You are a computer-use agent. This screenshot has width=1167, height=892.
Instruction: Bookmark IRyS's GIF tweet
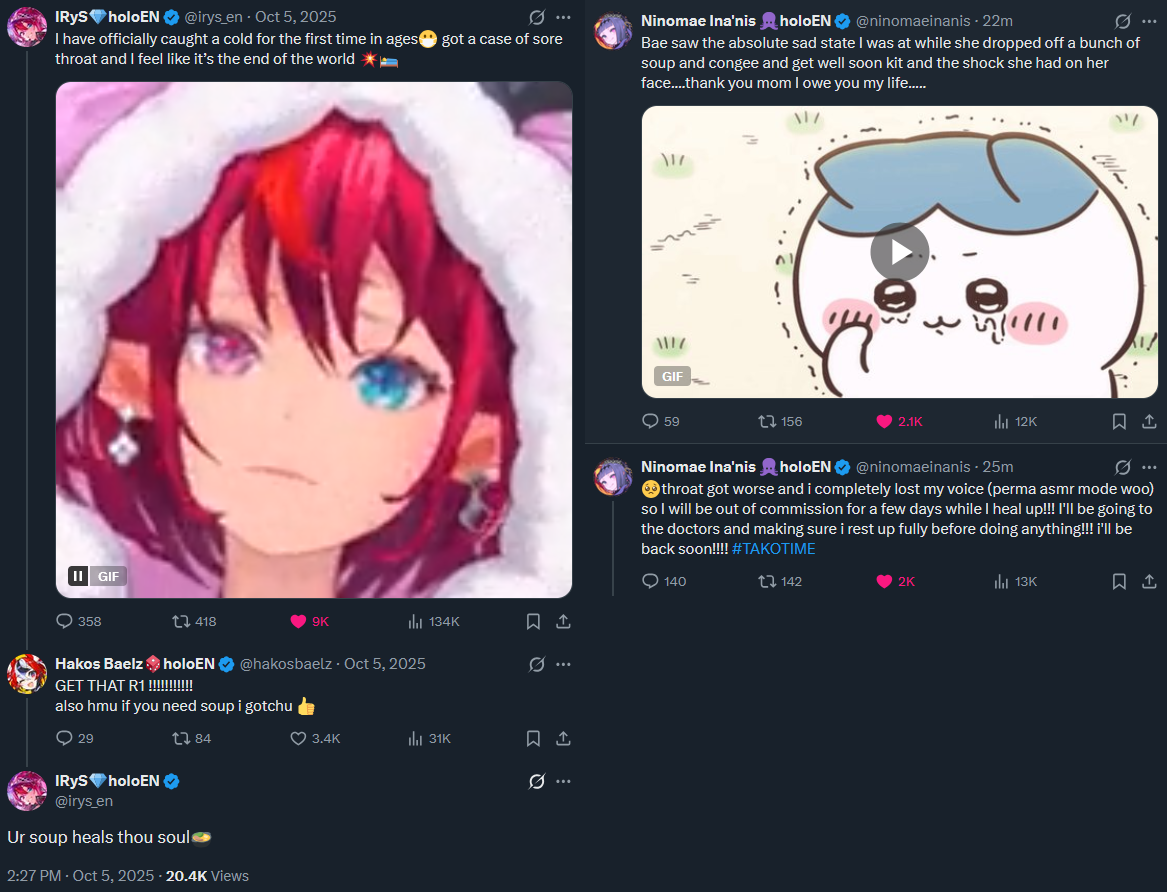coord(533,621)
